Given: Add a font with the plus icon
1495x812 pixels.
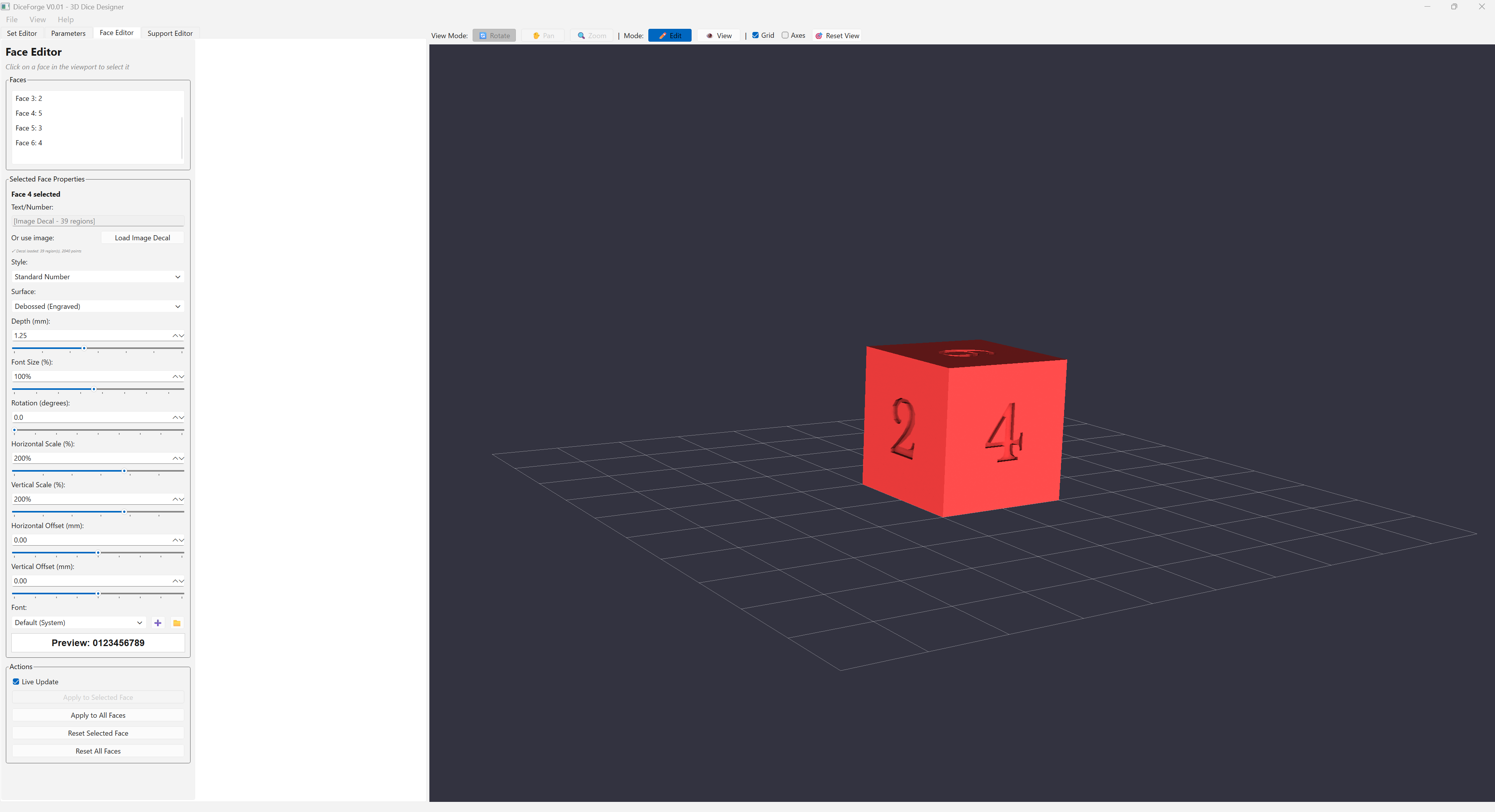Looking at the screenshot, I should 158,623.
